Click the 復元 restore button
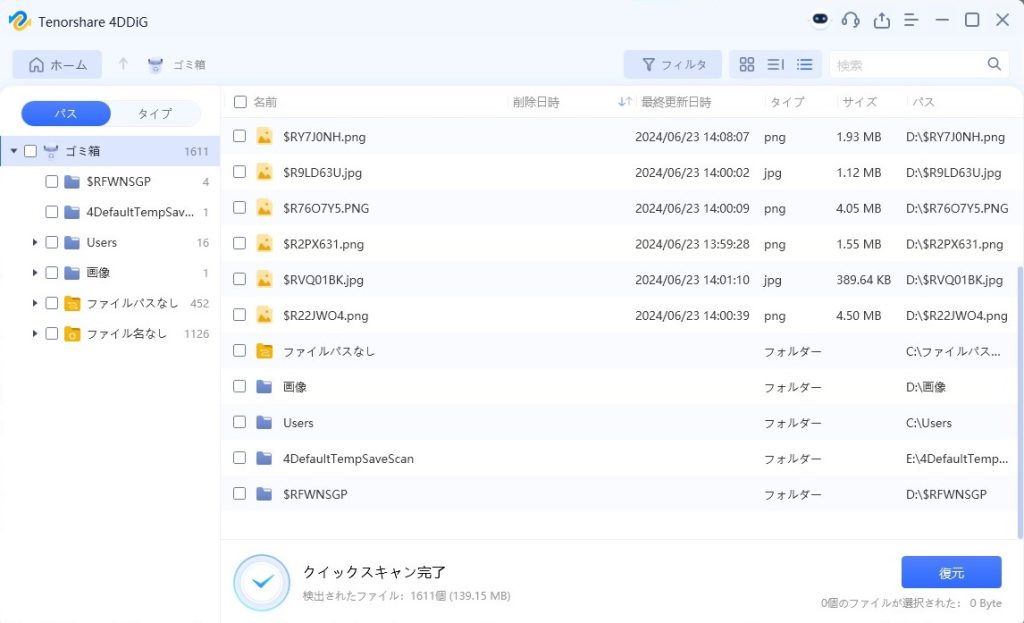This screenshot has width=1024, height=623. 950,573
